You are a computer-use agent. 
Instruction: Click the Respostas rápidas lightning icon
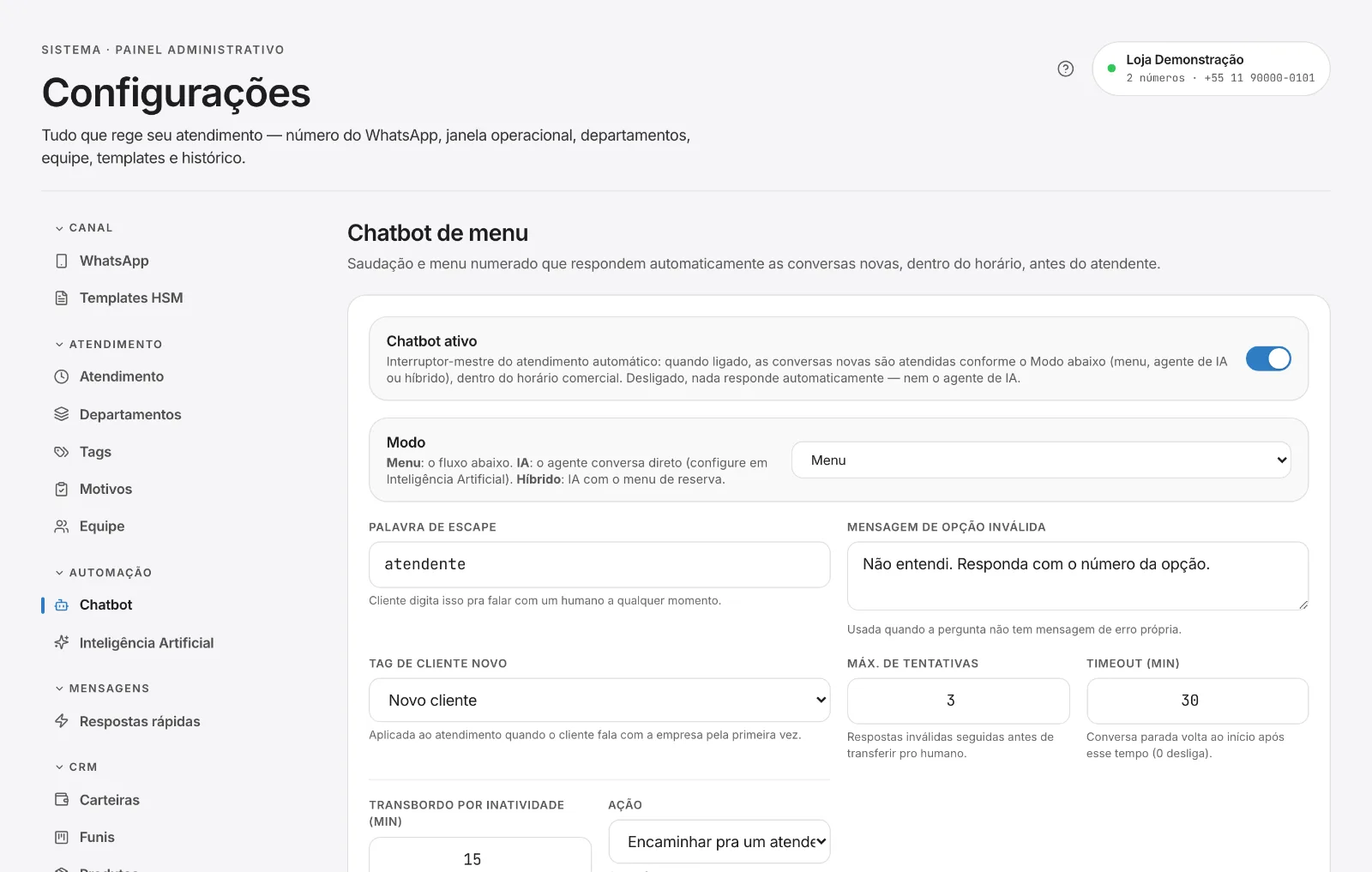tap(62, 721)
